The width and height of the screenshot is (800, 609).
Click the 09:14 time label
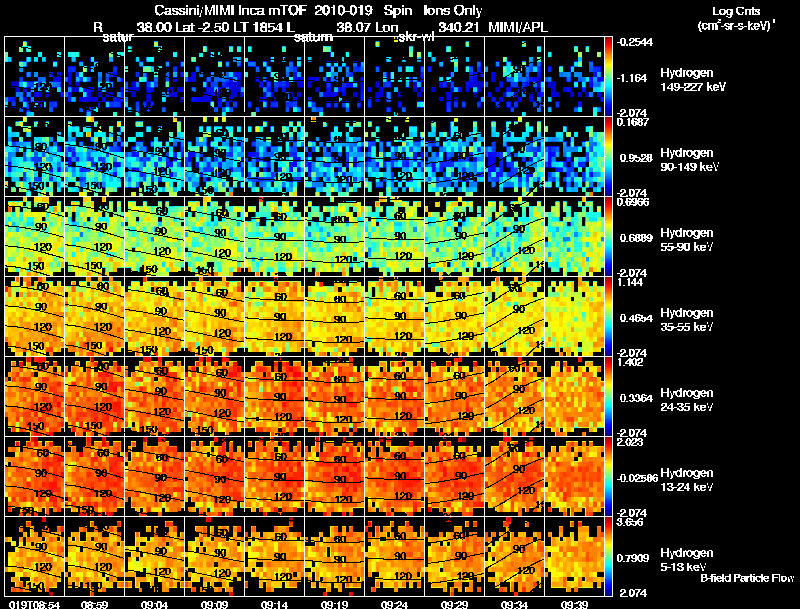pos(274,605)
